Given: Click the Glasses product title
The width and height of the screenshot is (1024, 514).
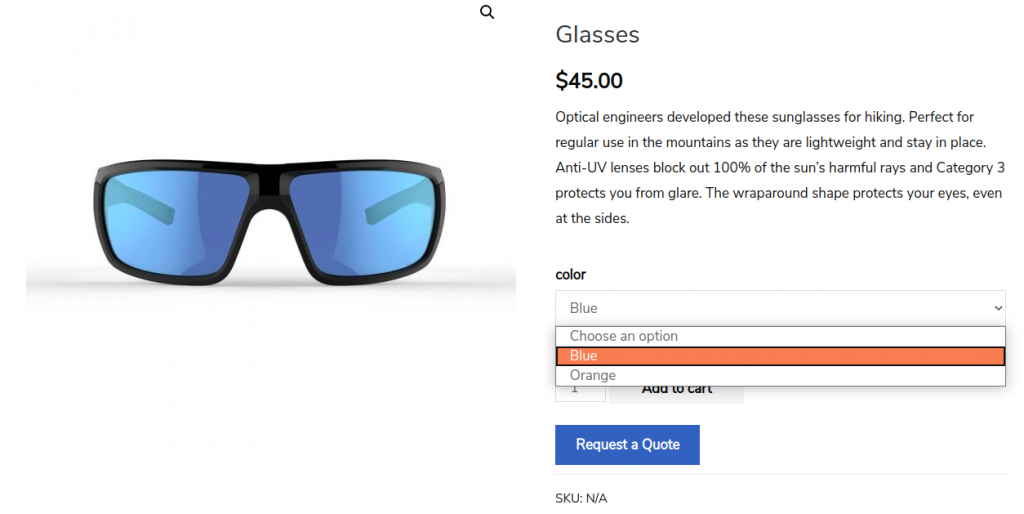Looking at the screenshot, I should point(597,35).
